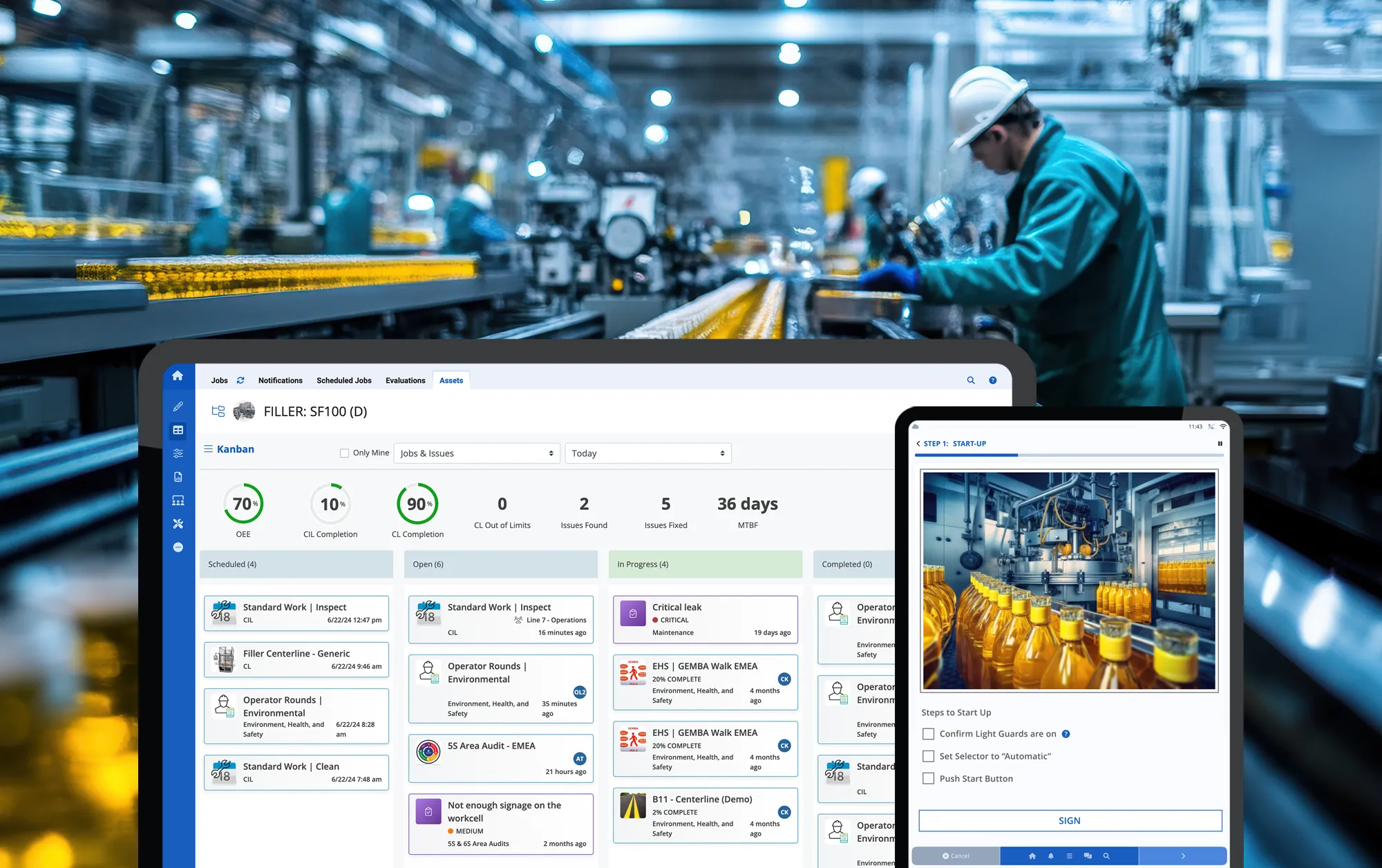Click the OL2 avatar on Operator Rounds card
Image resolution: width=1382 pixels, height=868 pixels.
pyautogui.click(x=580, y=692)
